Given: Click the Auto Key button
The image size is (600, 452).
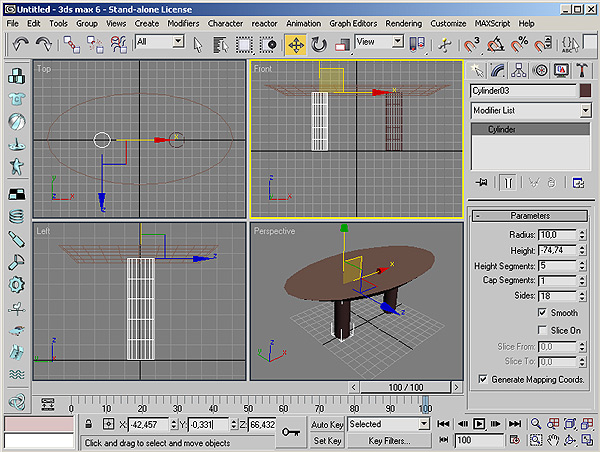Looking at the screenshot, I should tap(327, 424).
